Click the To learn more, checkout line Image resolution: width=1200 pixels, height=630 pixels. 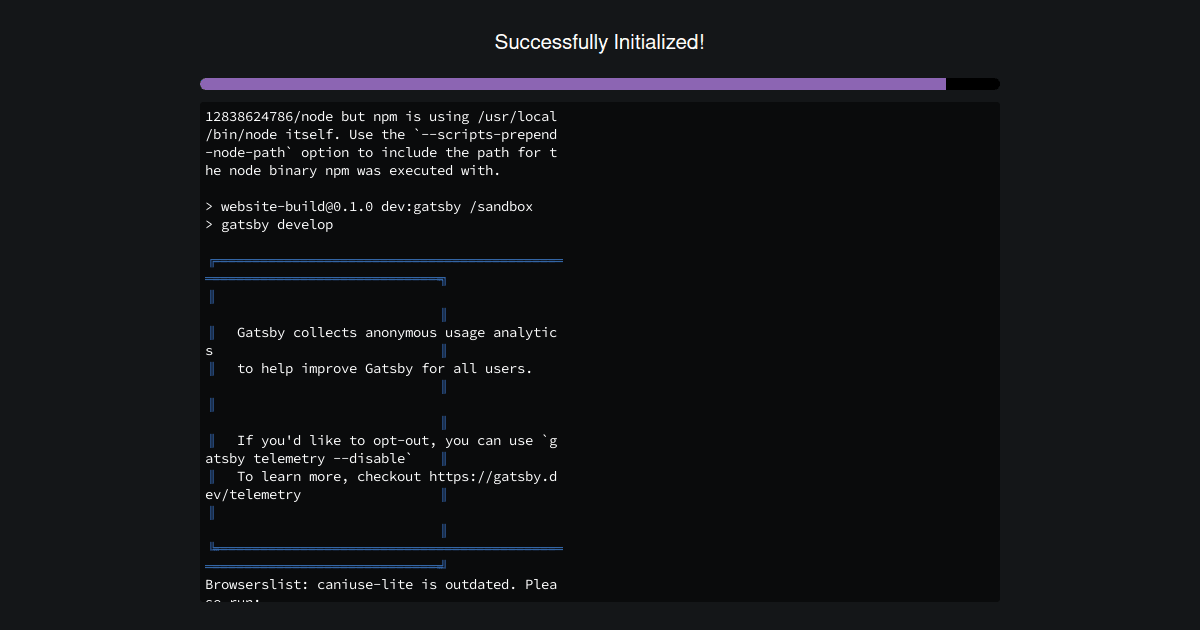click(x=380, y=476)
